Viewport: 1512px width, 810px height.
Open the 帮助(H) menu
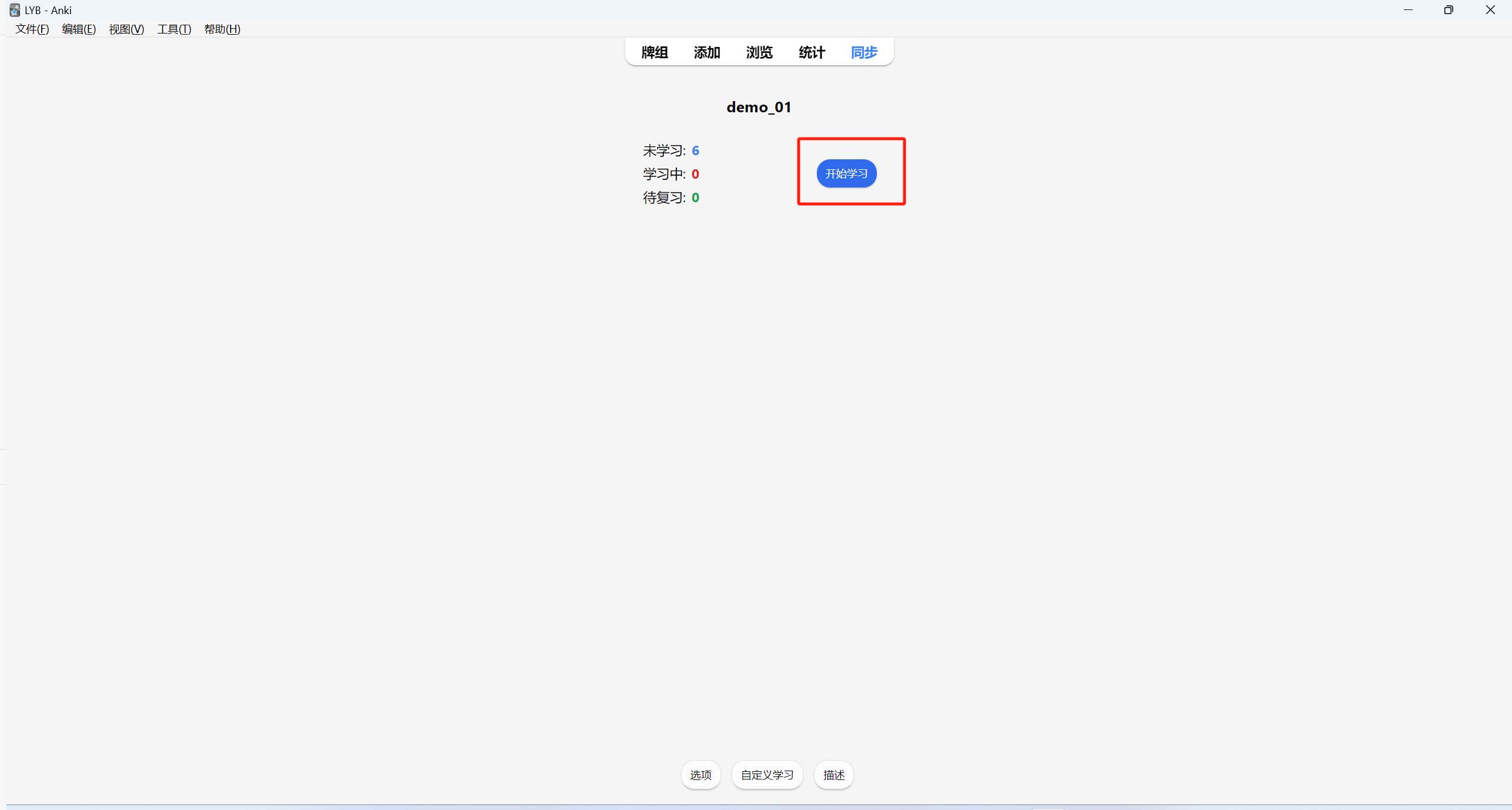click(x=222, y=29)
